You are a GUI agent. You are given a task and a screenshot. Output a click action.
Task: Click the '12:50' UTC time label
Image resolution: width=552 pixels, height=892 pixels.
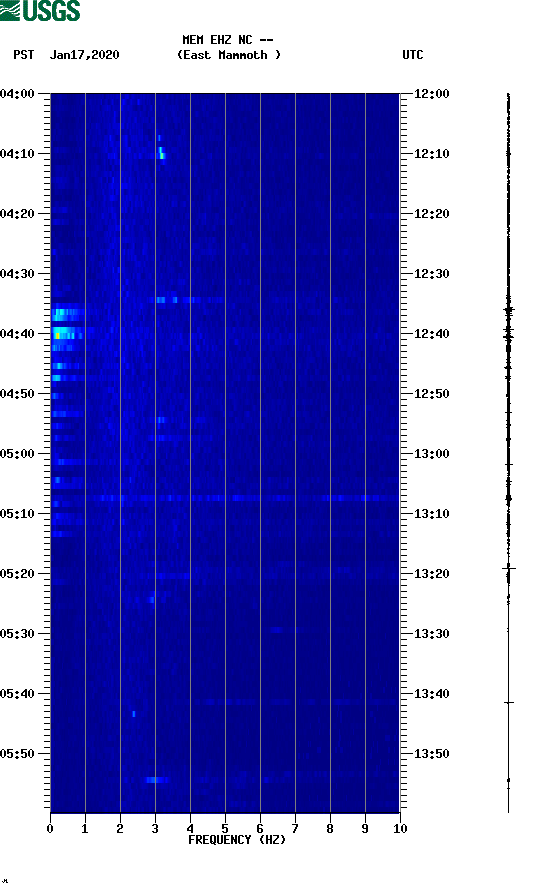[x=432, y=394]
